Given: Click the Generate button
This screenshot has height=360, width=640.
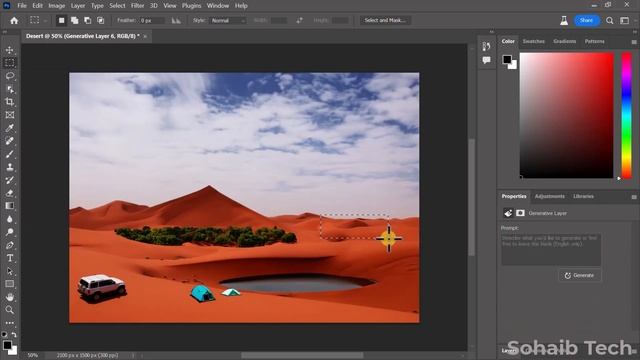Looking at the screenshot, I should tap(580, 276).
